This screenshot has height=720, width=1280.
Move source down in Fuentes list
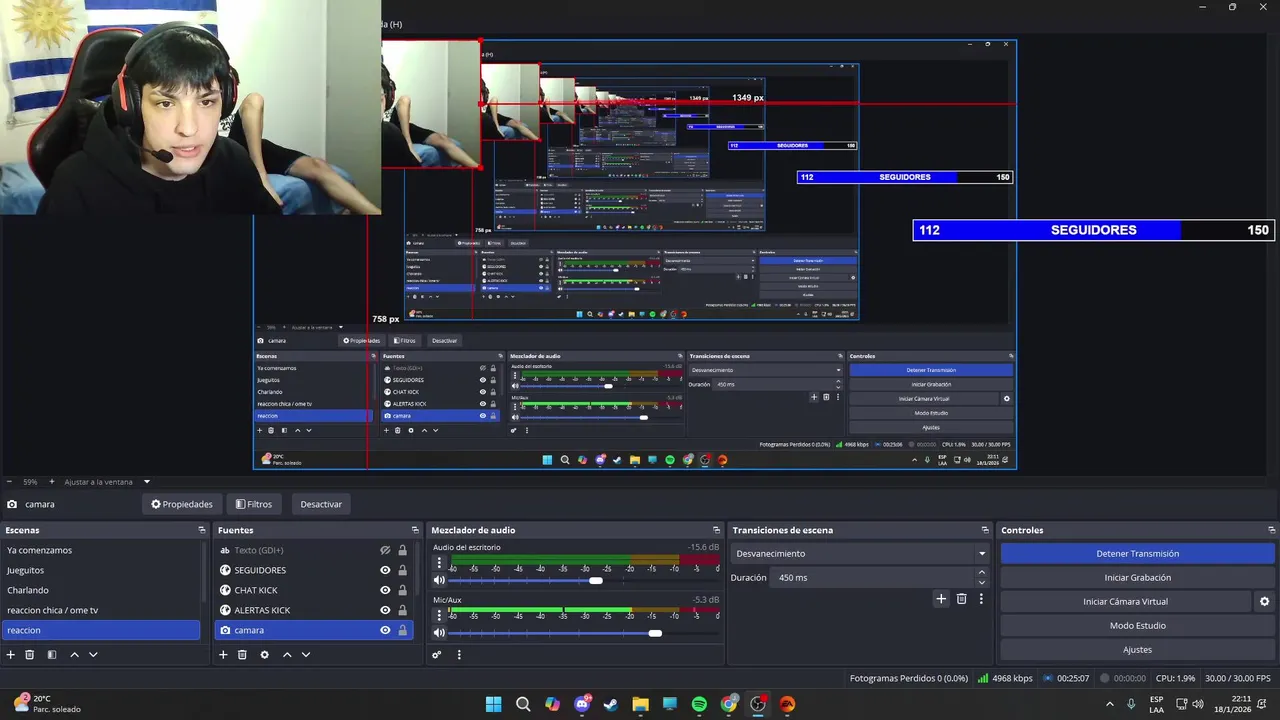pyautogui.click(x=306, y=655)
